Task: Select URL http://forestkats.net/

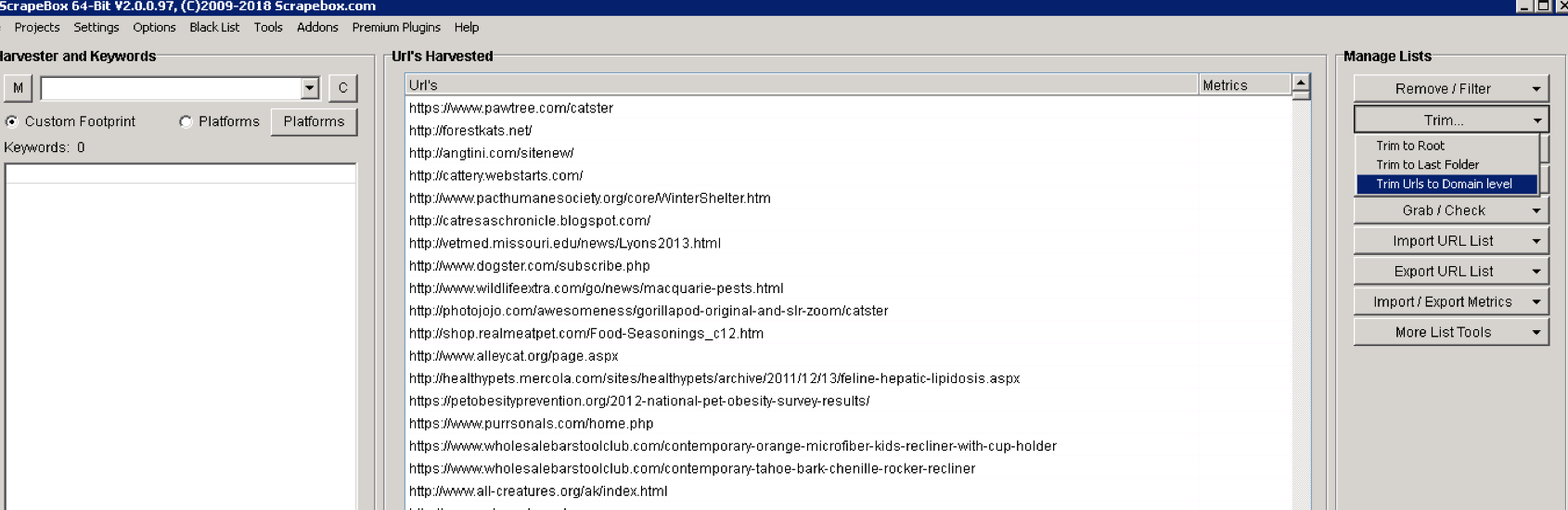Action: [x=470, y=131]
